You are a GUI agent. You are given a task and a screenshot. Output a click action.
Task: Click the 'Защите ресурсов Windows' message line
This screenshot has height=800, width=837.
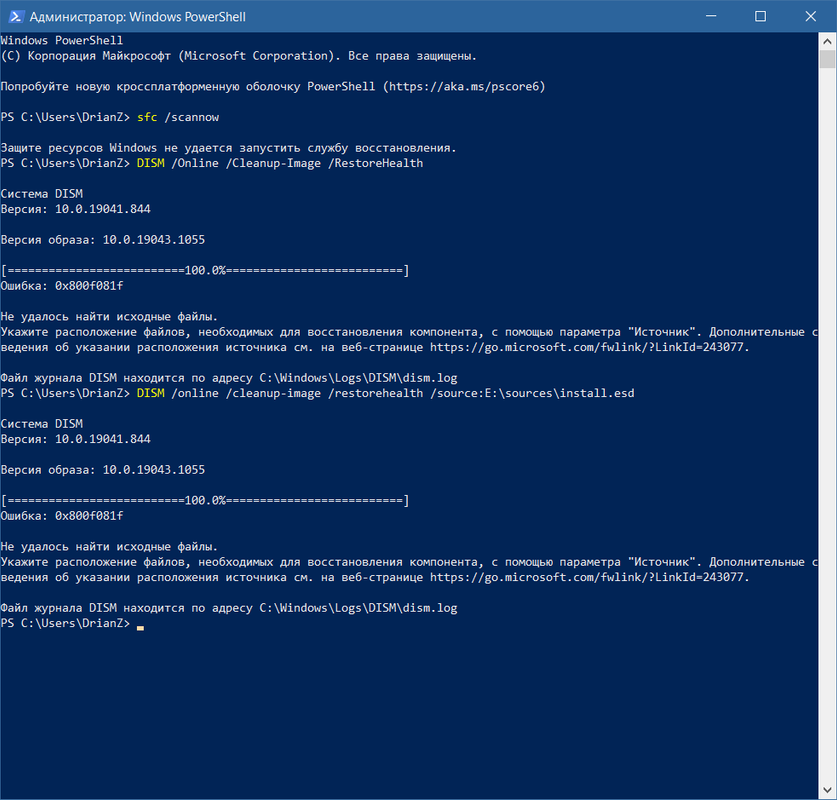click(228, 148)
